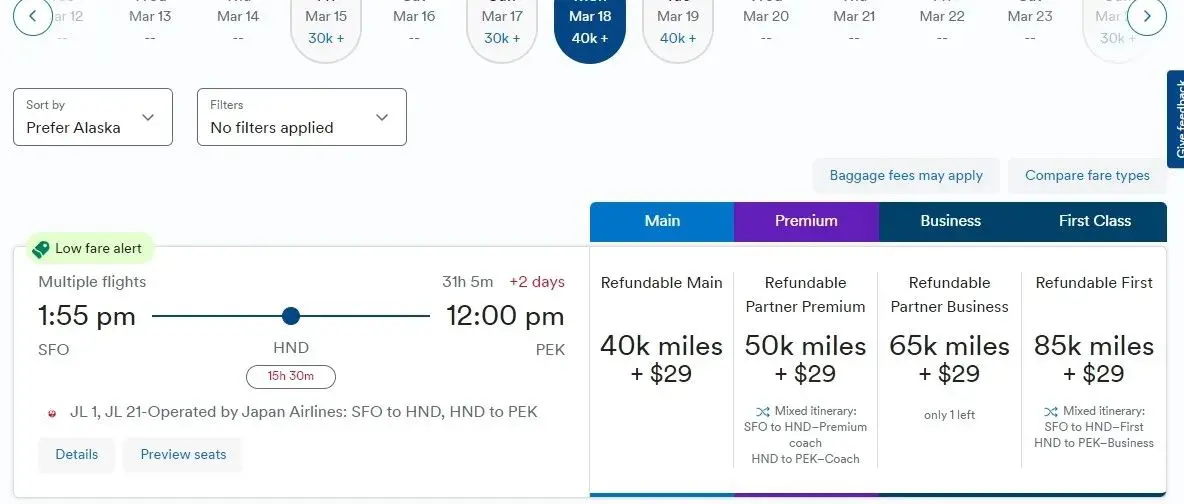Select the Business fare tab
The width and height of the screenshot is (1184, 504).
pyautogui.click(x=950, y=221)
